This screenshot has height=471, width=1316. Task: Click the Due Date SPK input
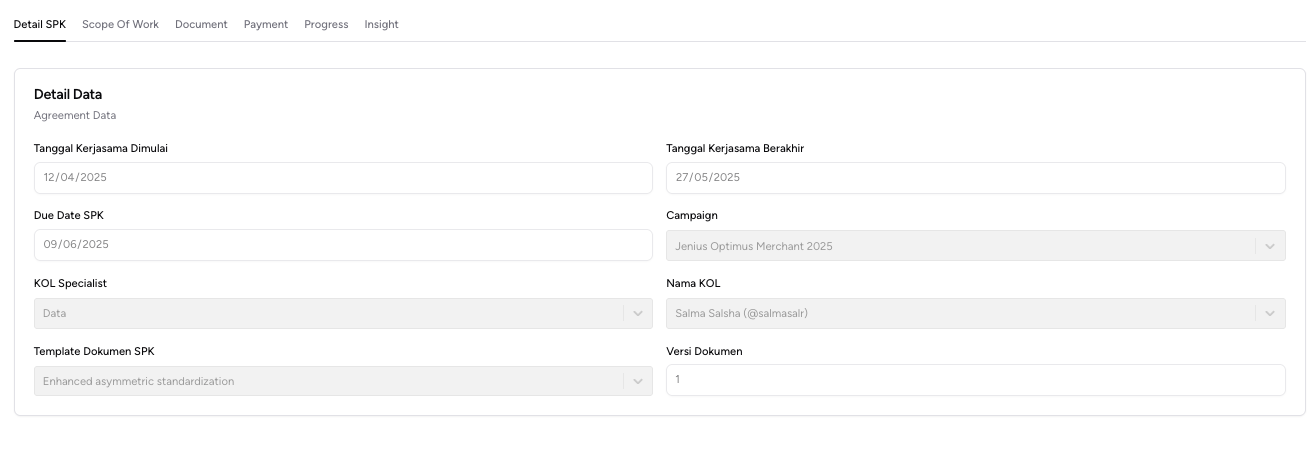point(343,245)
